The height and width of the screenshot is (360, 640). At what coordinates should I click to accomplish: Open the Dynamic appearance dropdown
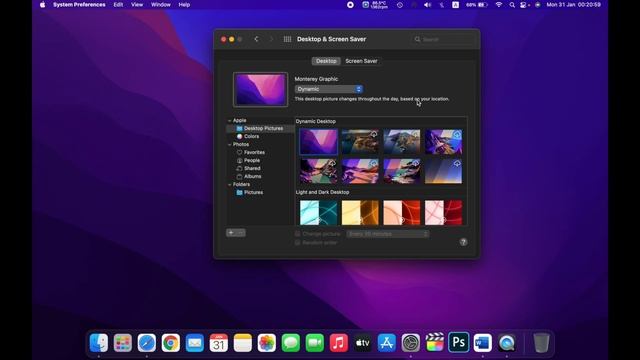tap(329, 89)
